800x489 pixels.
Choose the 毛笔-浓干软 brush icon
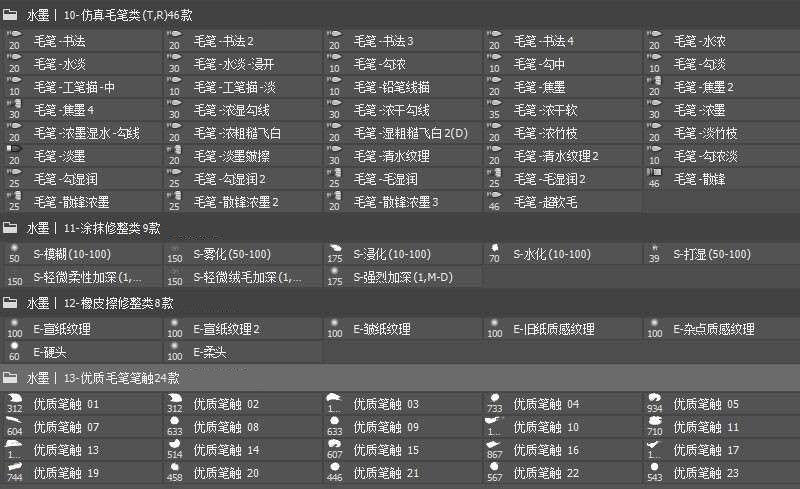pos(494,109)
